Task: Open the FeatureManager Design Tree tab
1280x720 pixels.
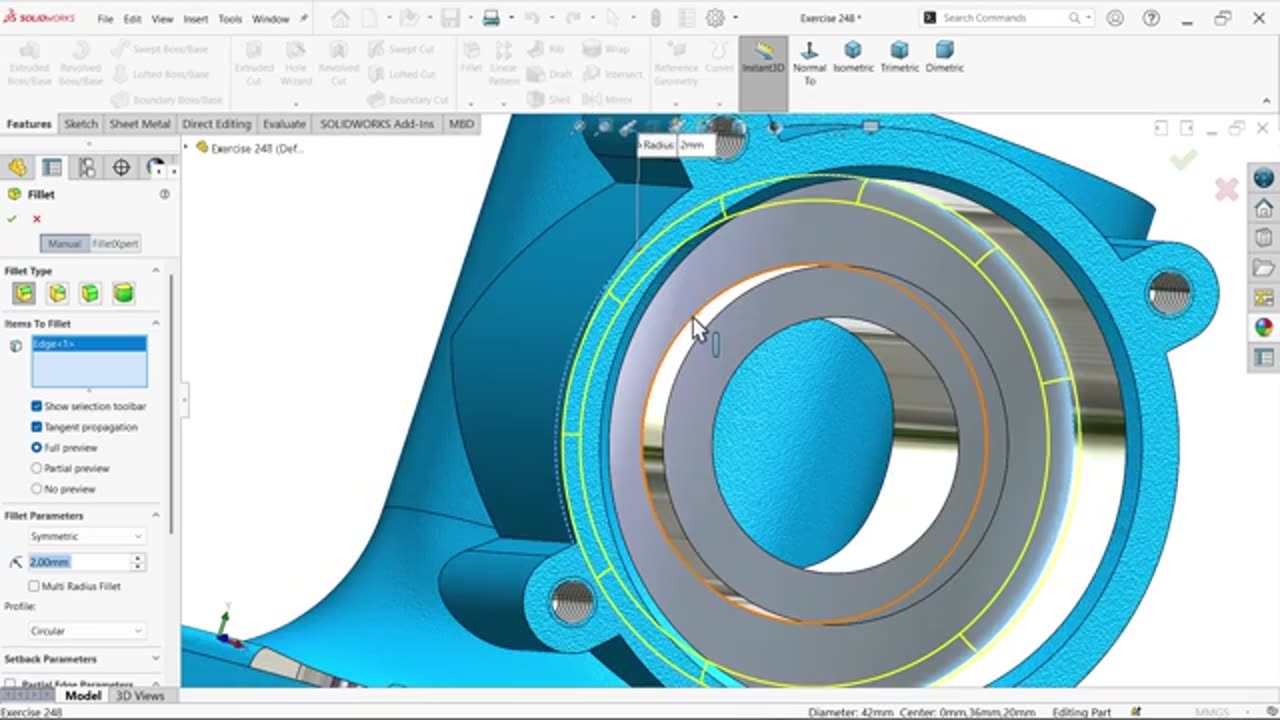Action: pyautogui.click(x=18, y=167)
